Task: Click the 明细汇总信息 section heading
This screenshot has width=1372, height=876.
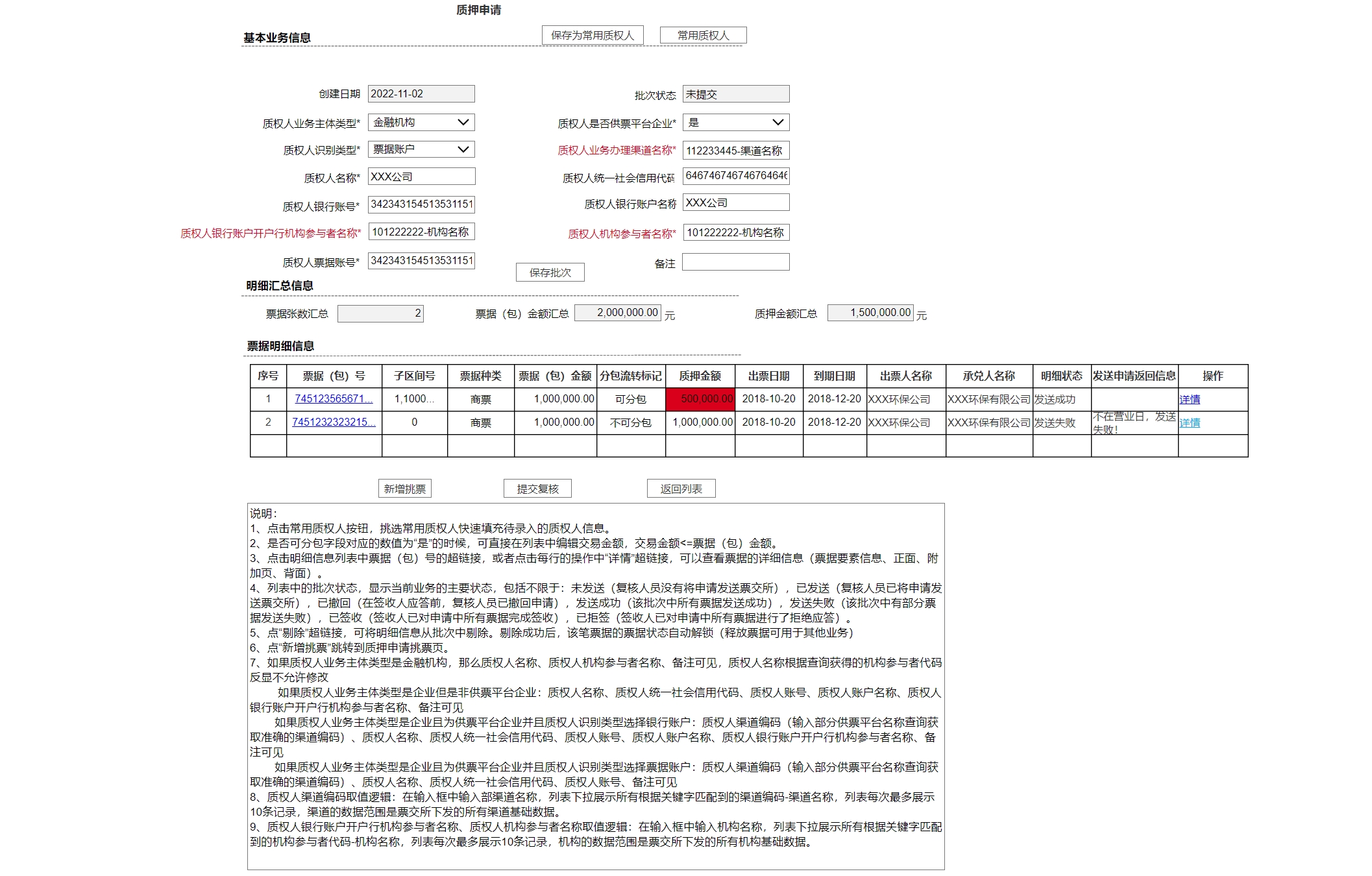Action: 280,286
